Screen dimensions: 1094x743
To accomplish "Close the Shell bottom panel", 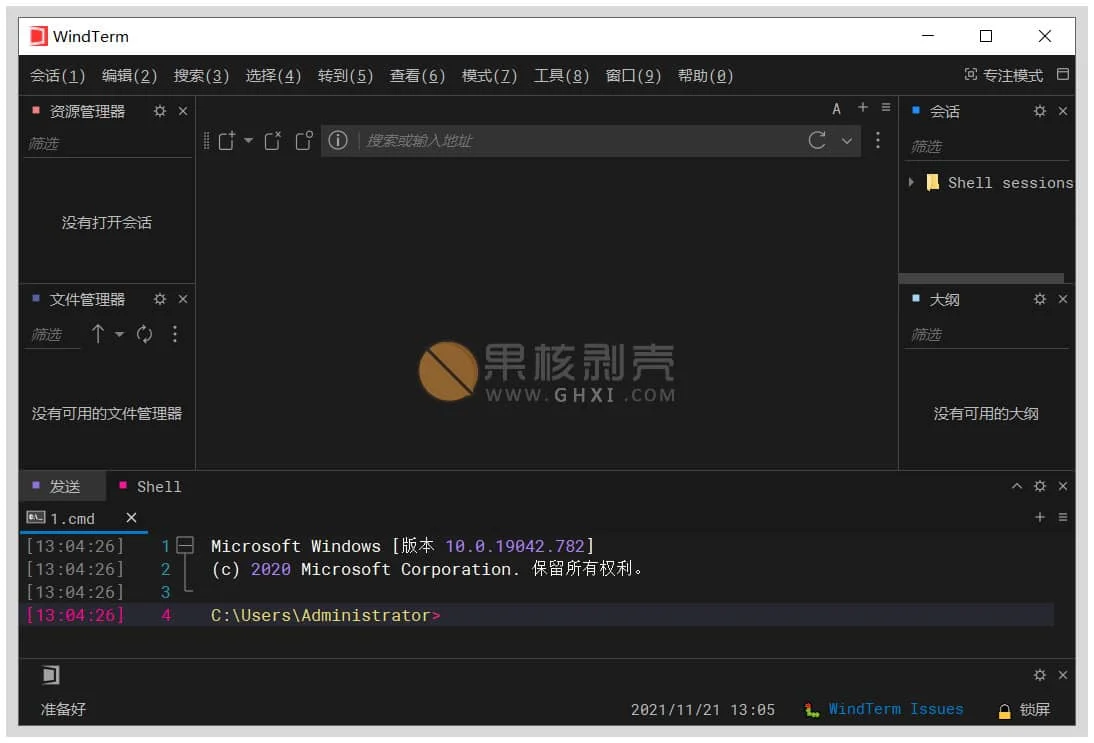I will tap(1063, 486).
